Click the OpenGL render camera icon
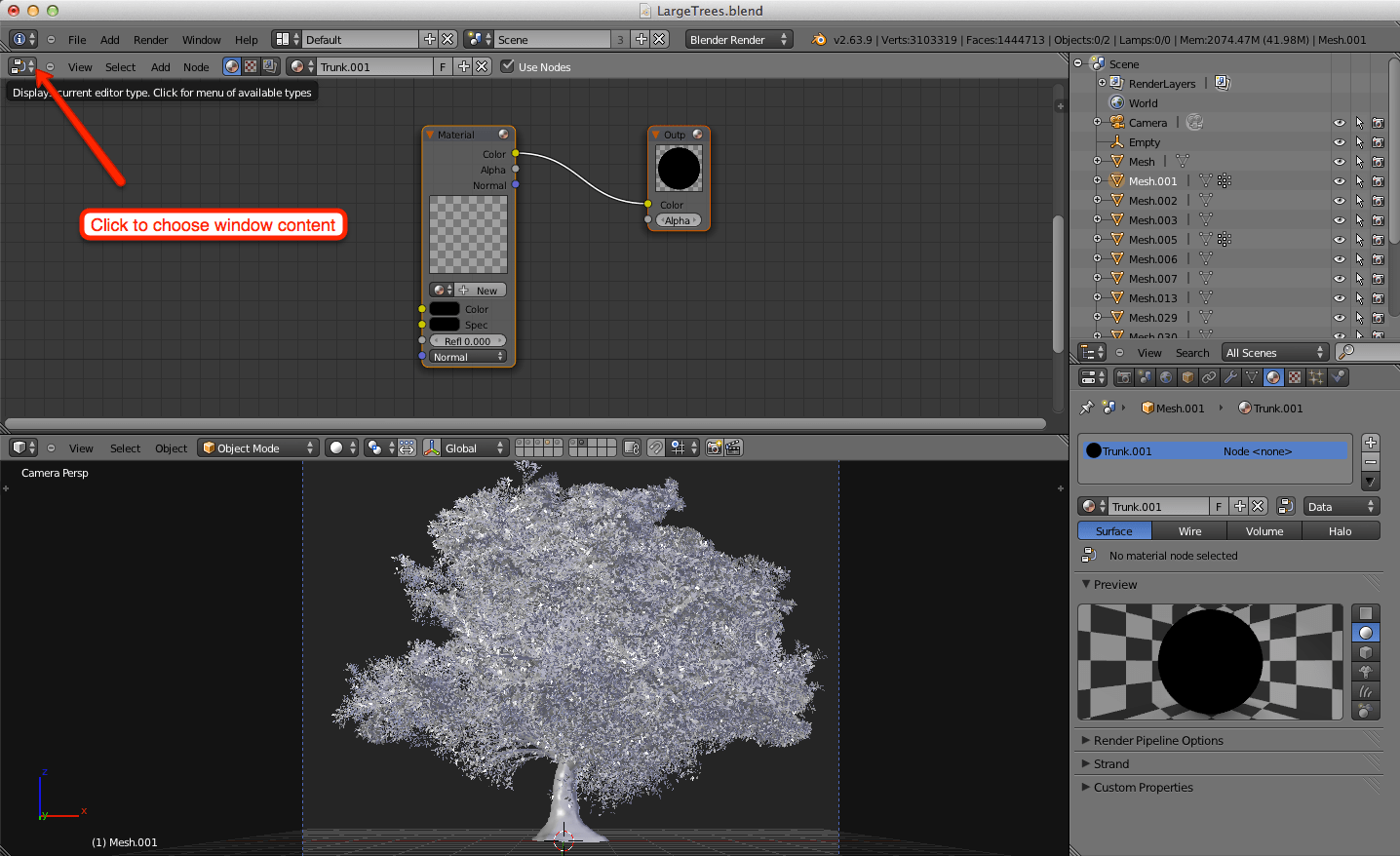The height and width of the screenshot is (856, 1400). (715, 447)
